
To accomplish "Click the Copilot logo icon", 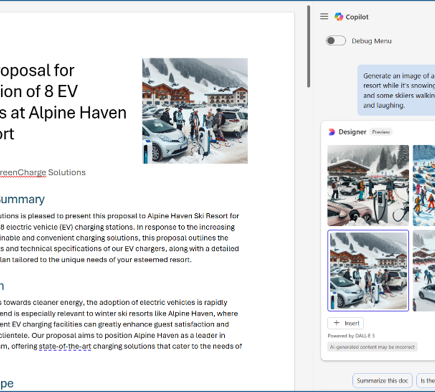I will click(x=339, y=17).
